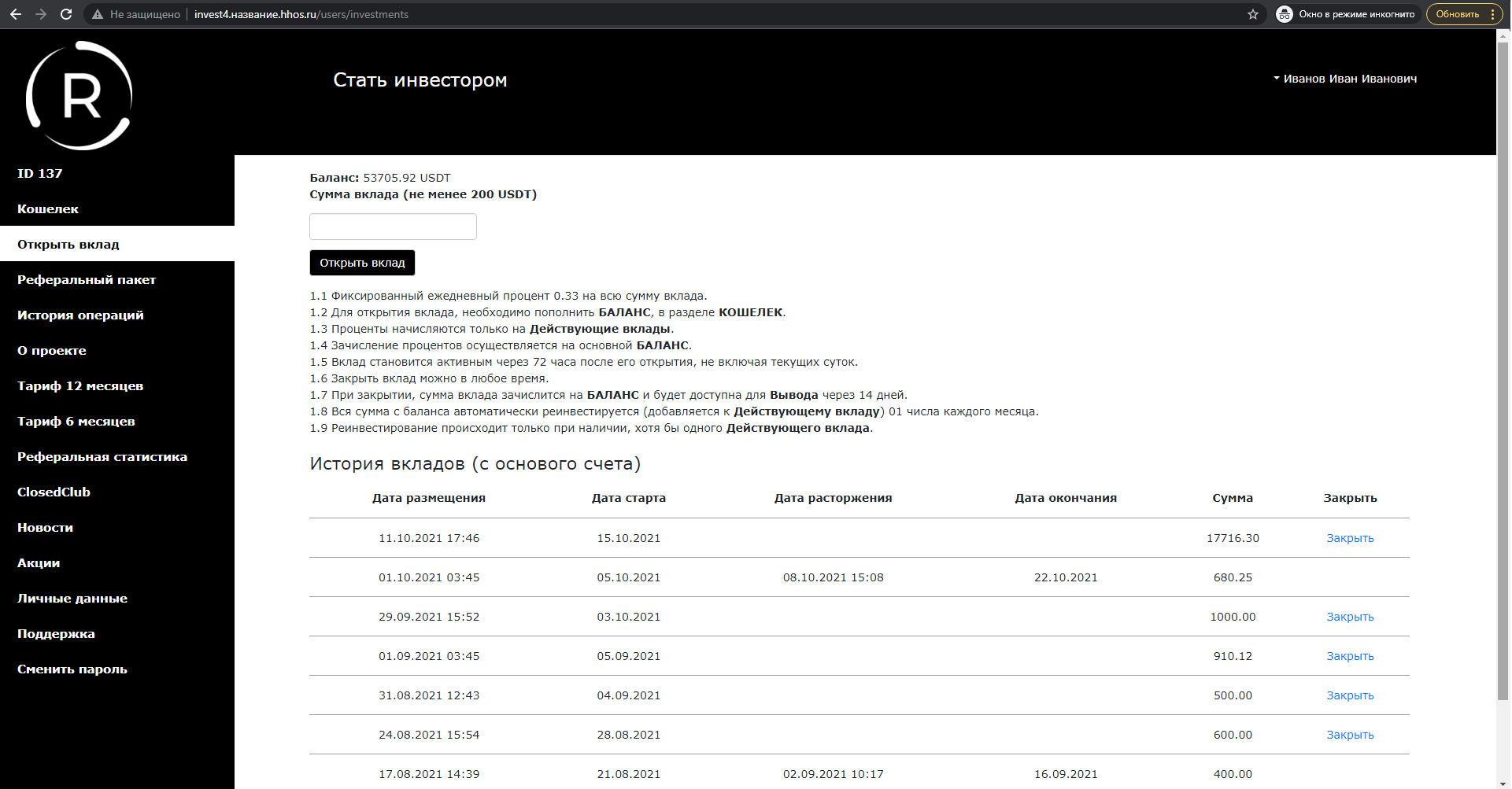Click the Дата окончания column header
This screenshot has width=1512, height=789.
[x=1066, y=498]
